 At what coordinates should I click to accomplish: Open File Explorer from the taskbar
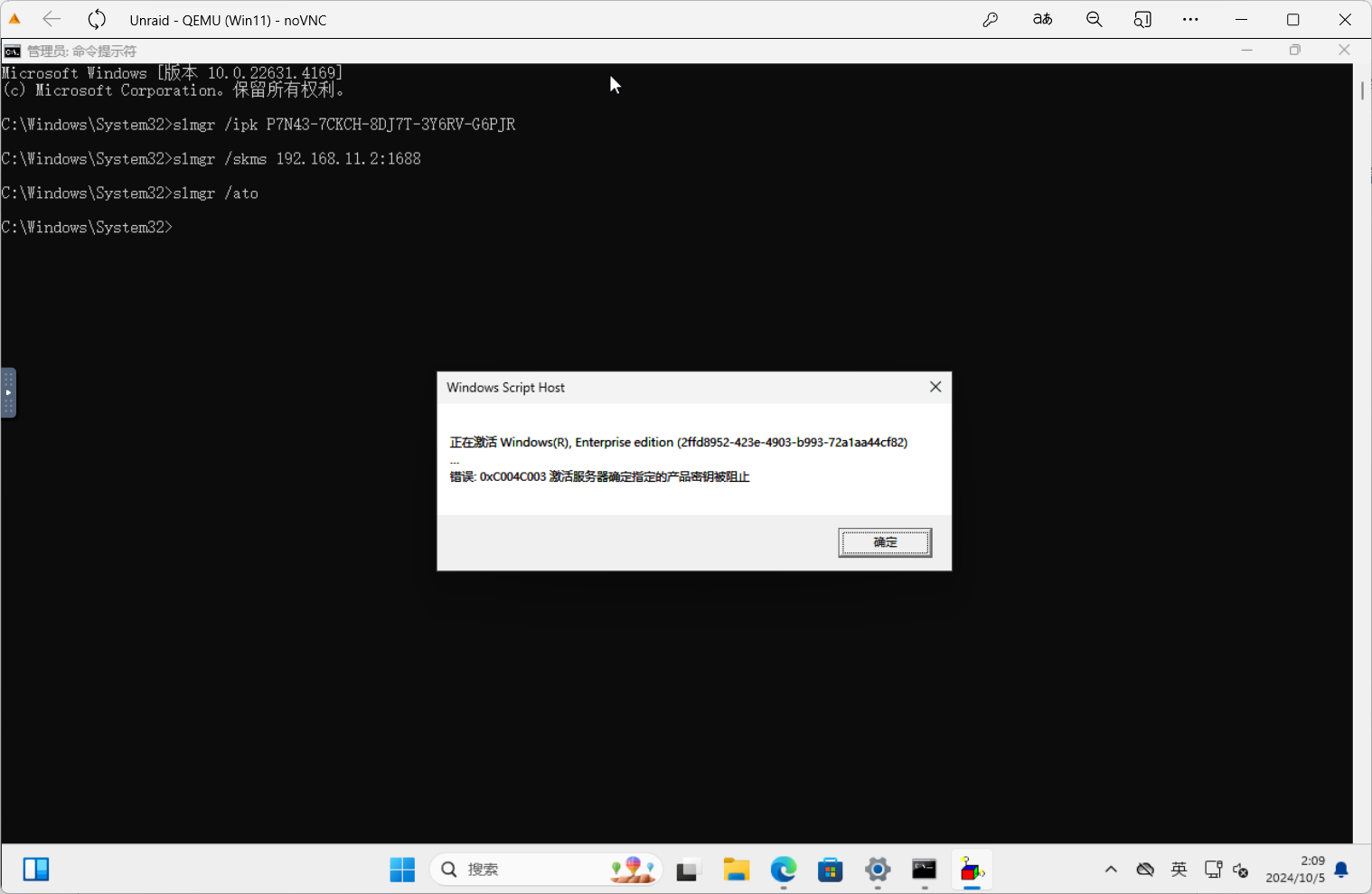point(737,870)
